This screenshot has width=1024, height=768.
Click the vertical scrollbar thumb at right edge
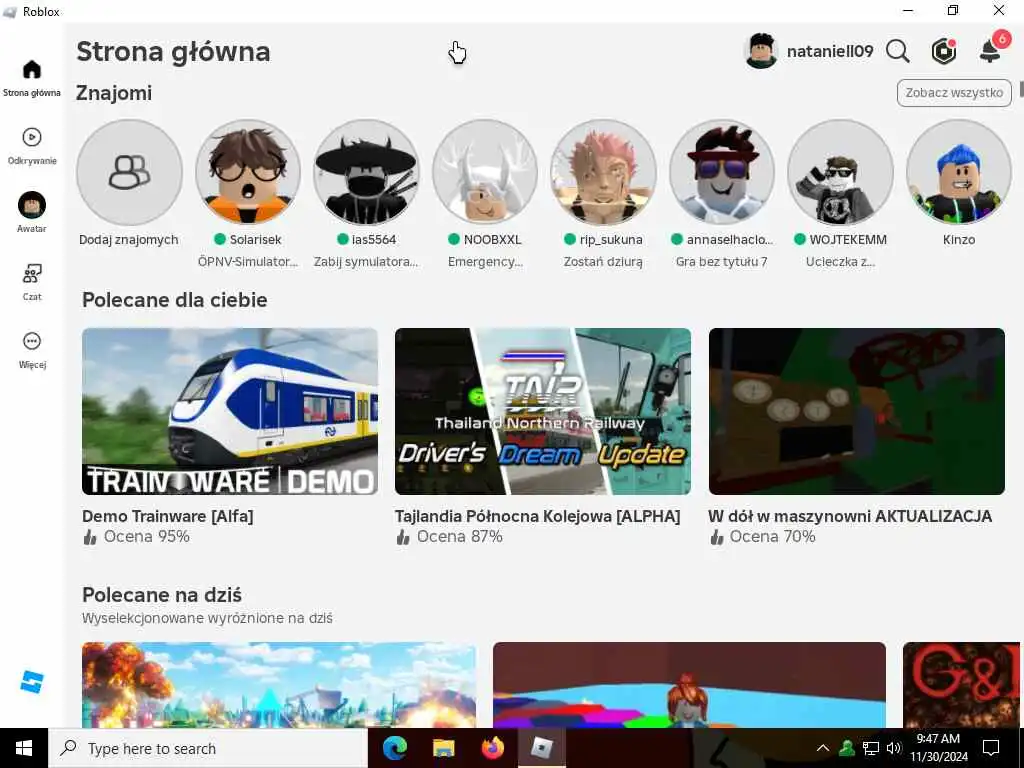tap(1021, 90)
